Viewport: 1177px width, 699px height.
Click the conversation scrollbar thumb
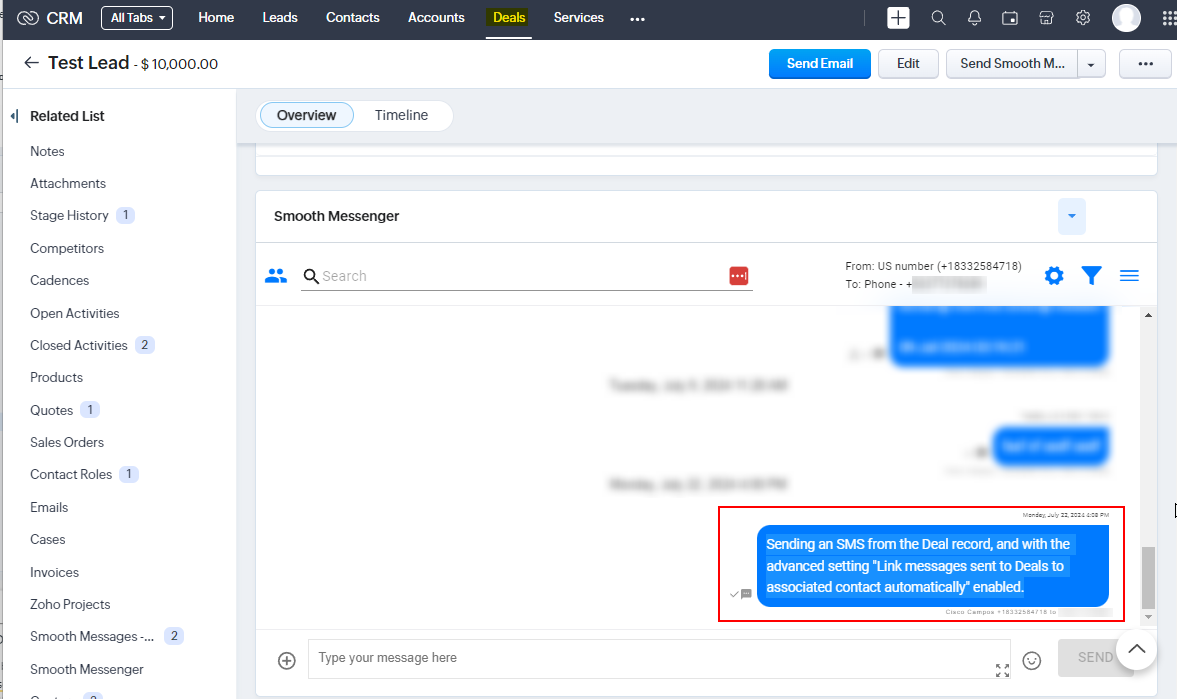pyautogui.click(x=1148, y=577)
